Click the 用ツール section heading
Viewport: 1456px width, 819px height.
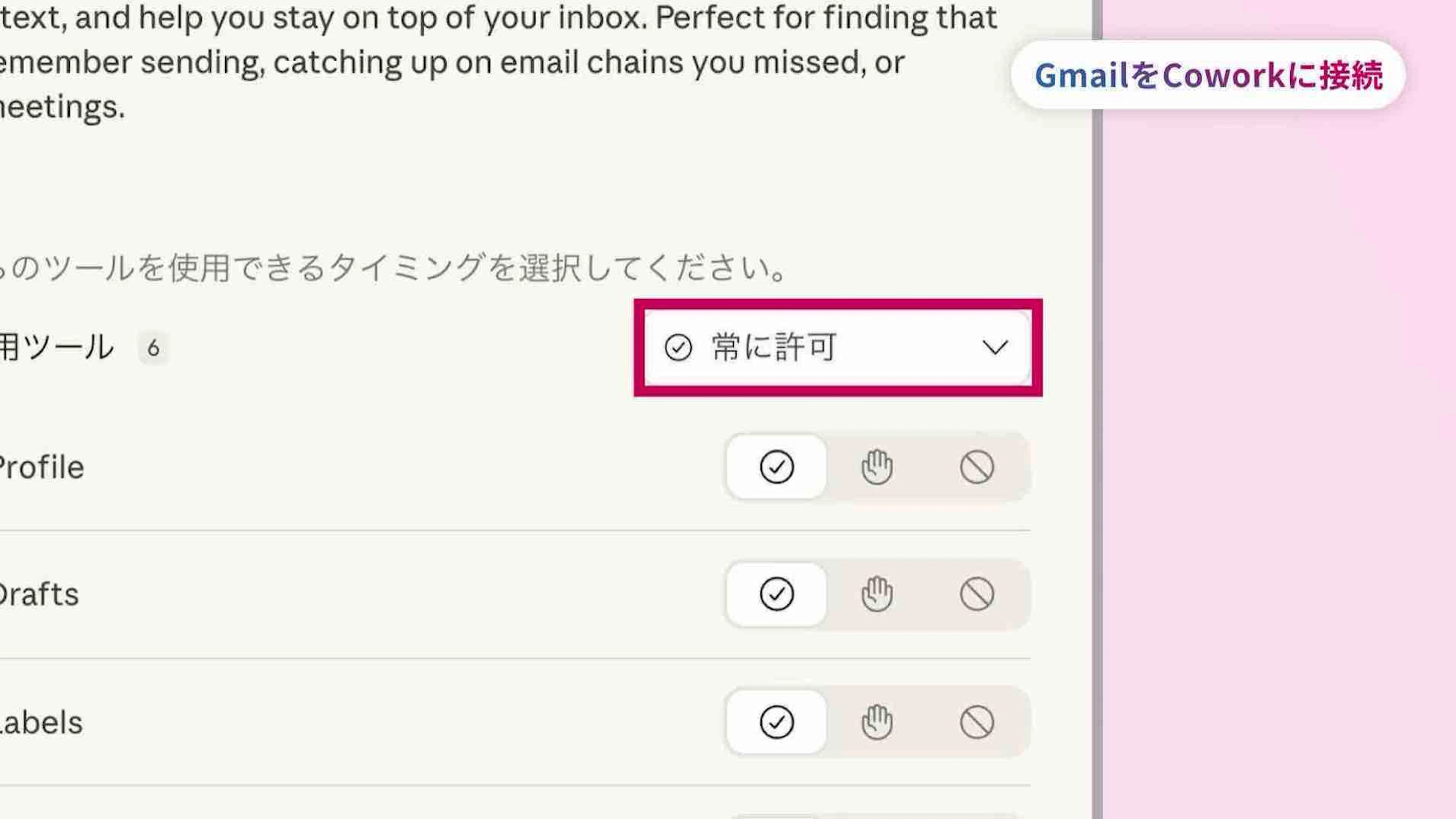coord(56,347)
